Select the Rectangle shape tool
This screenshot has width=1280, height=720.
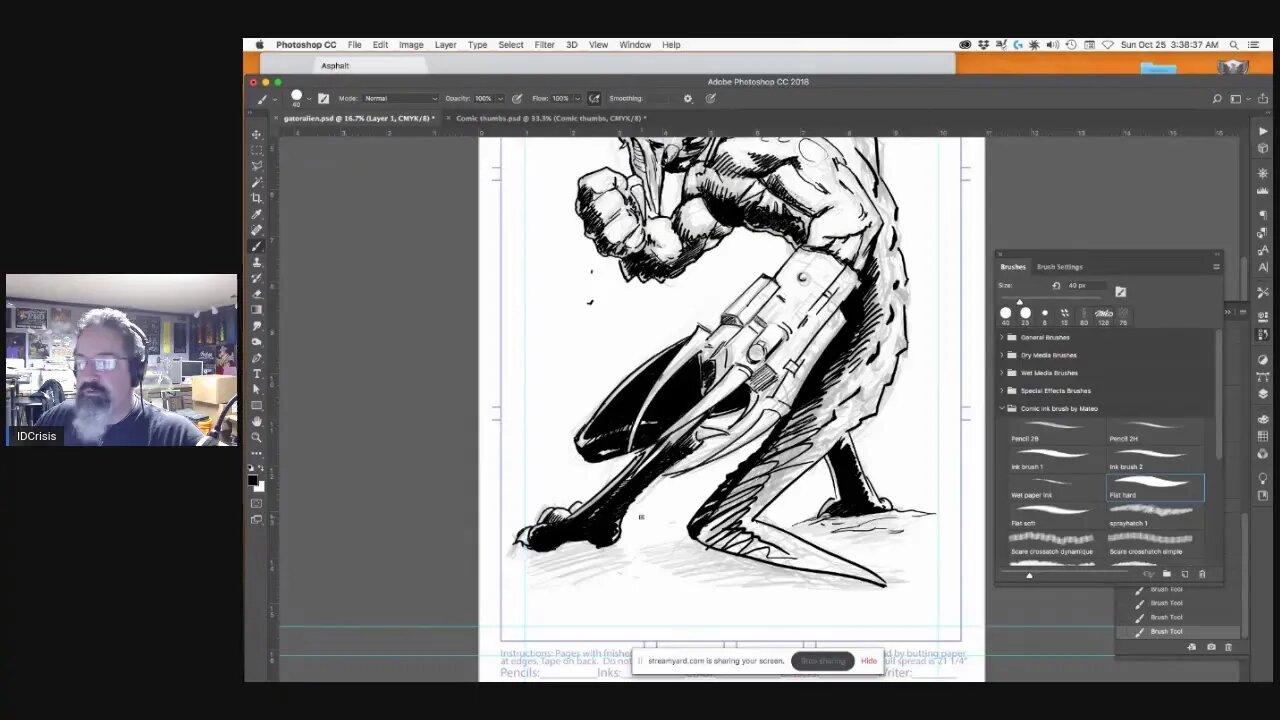pyautogui.click(x=257, y=405)
